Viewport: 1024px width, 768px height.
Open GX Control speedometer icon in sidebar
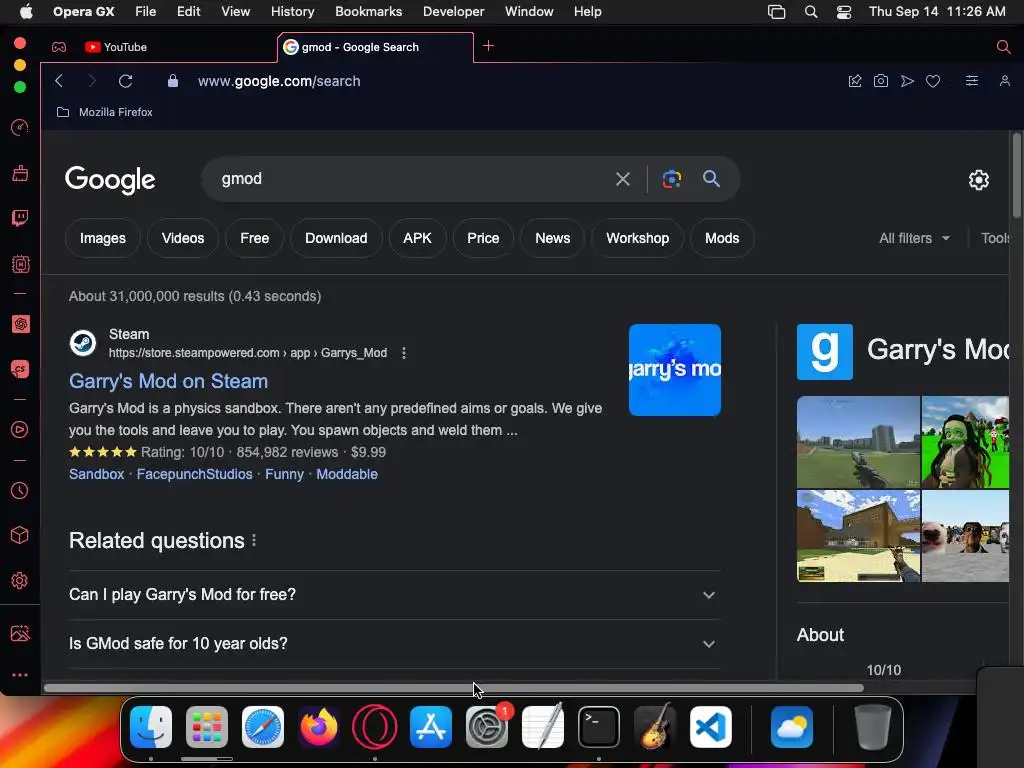coord(20,127)
